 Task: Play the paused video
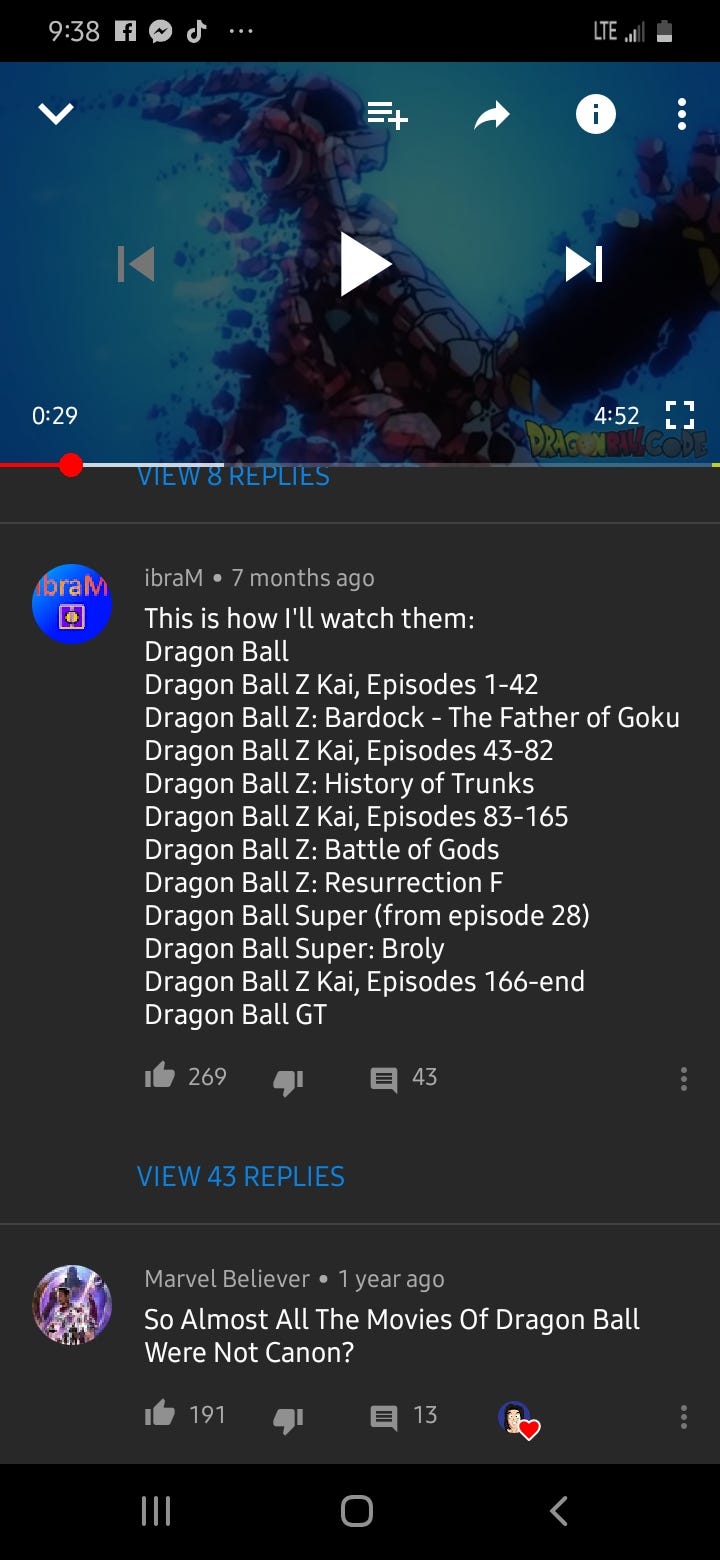point(364,264)
